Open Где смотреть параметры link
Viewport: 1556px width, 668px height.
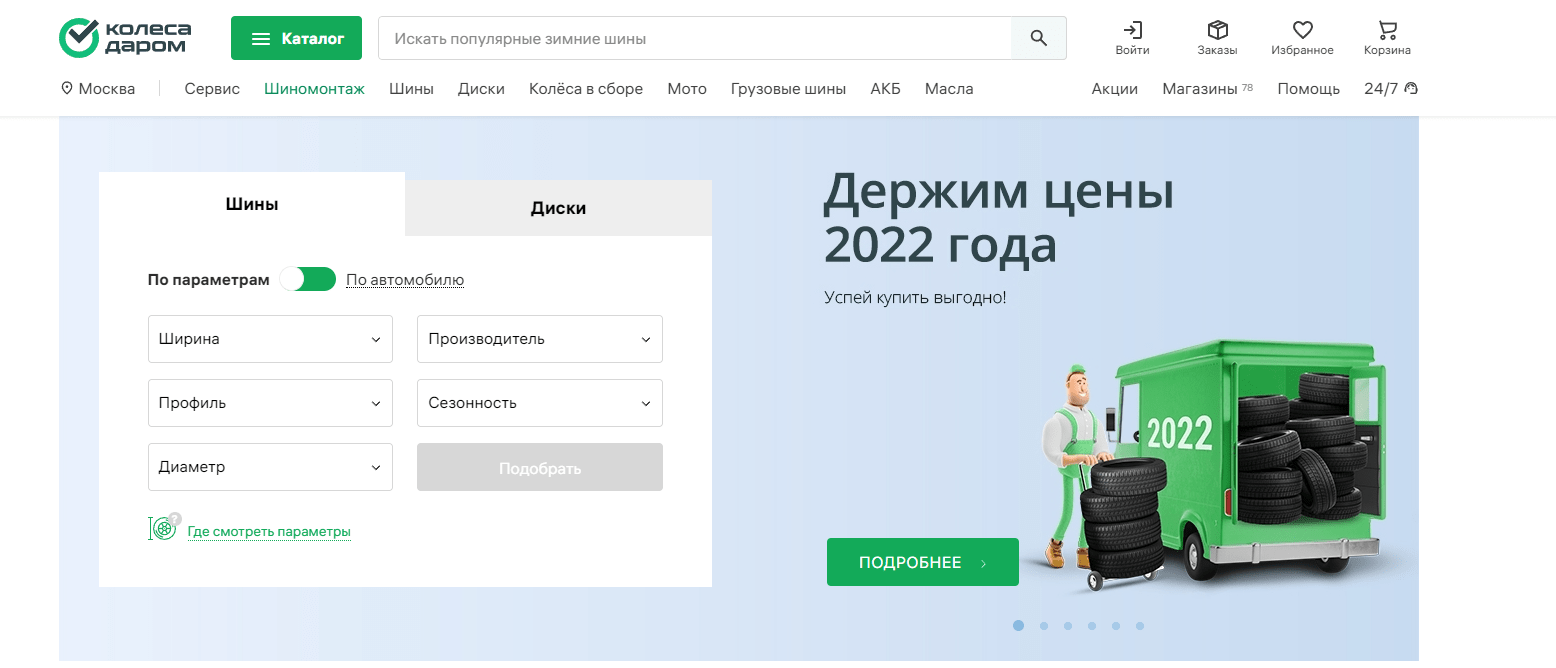[269, 532]
